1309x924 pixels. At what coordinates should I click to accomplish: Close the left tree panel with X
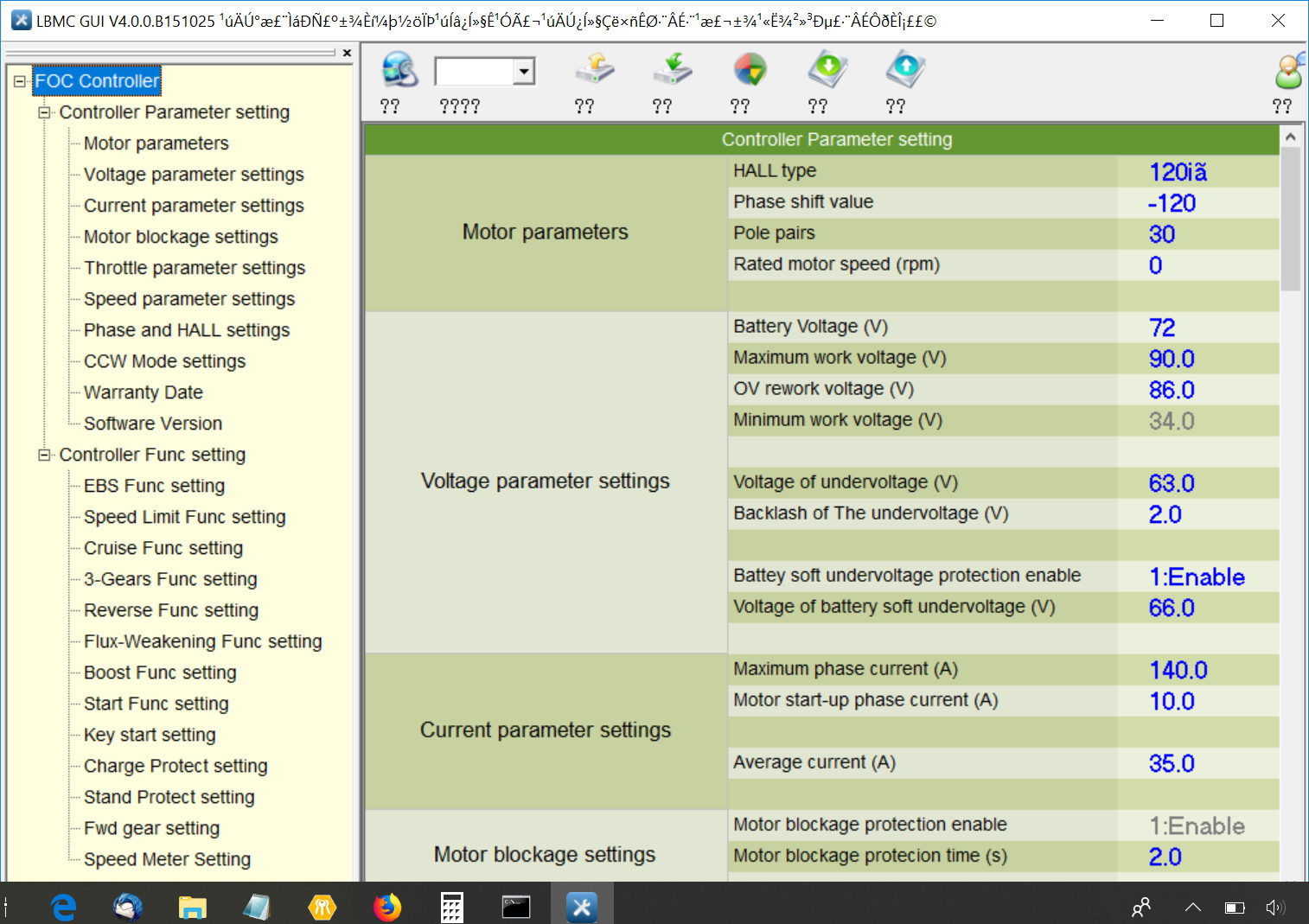[x=347, y=54]
